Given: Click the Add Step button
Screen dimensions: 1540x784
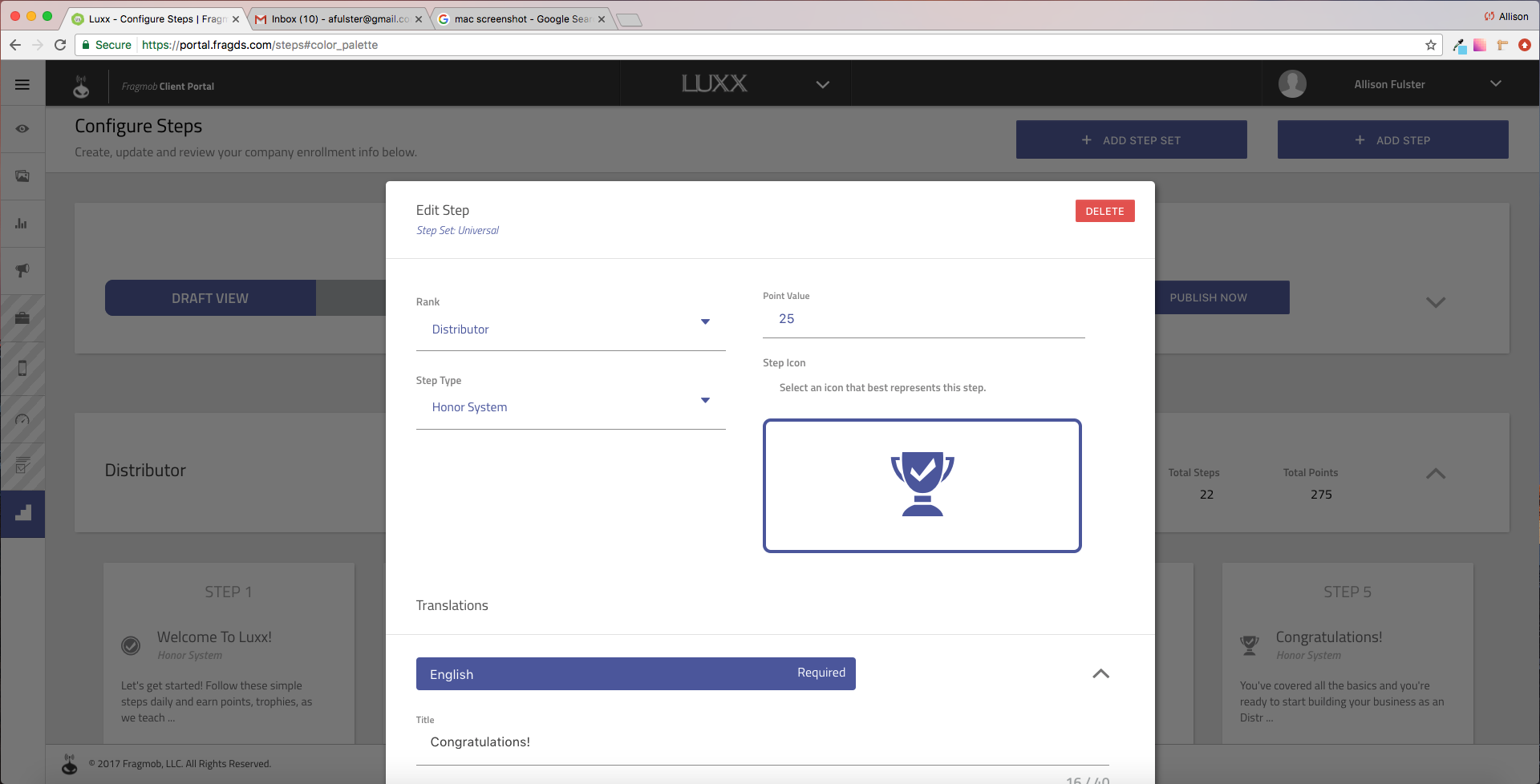Looking at the screenshot, I should 1392,139.
